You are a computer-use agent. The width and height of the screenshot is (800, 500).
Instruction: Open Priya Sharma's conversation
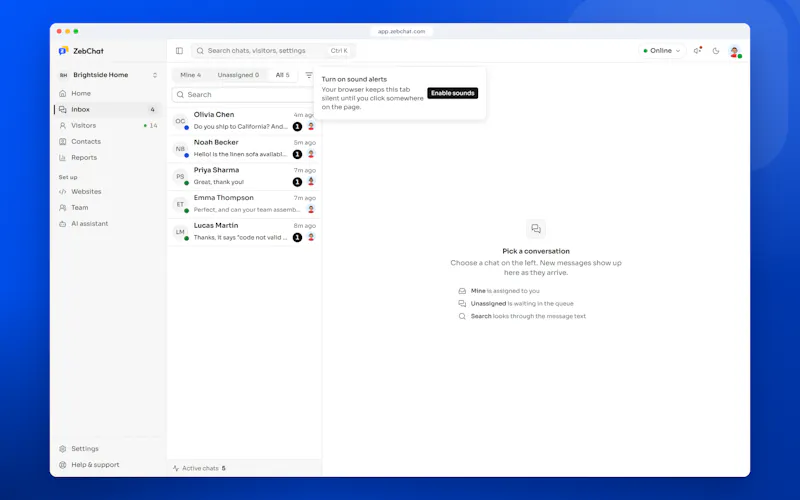tap(244, 176)
